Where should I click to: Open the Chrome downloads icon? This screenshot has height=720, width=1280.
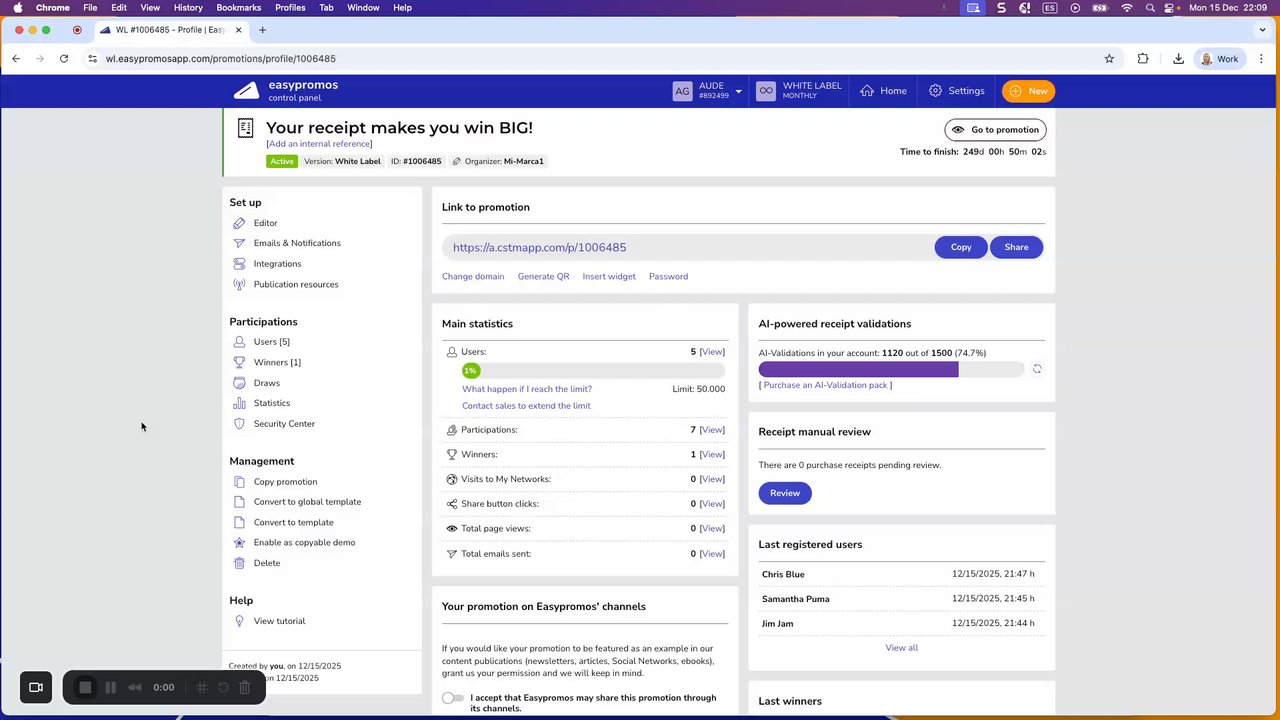pyautogui.click(x=1178, y=59)
